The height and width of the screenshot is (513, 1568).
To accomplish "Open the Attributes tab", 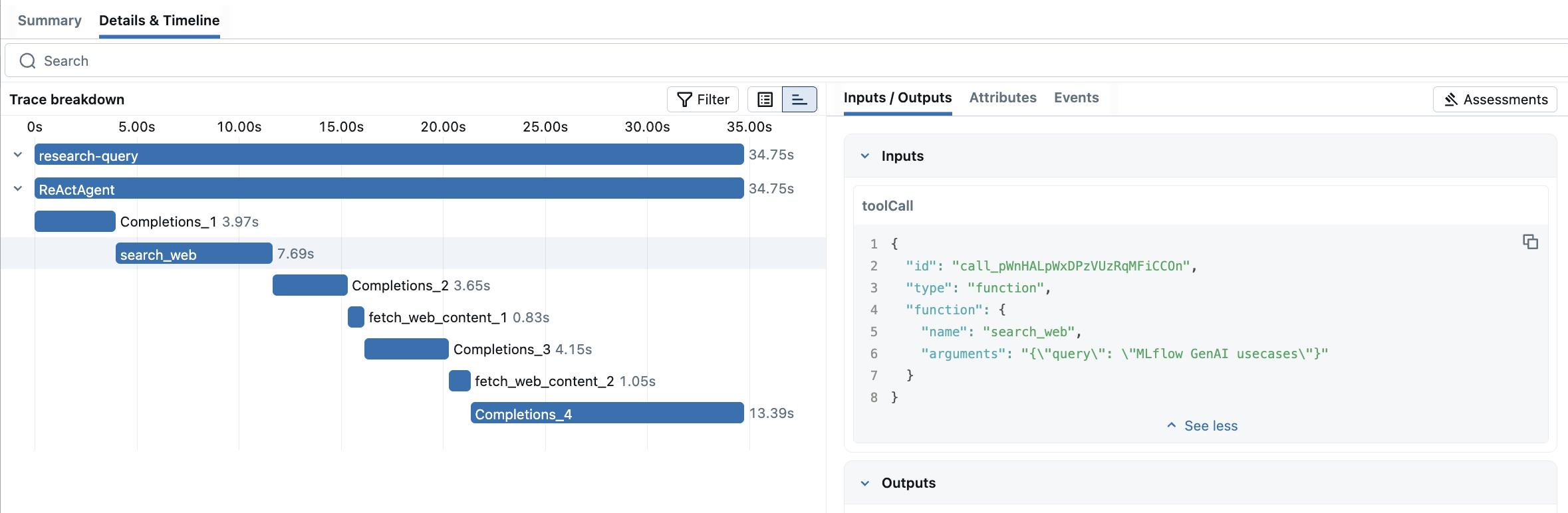I will pyautogui.click(x=1002, y=98).
